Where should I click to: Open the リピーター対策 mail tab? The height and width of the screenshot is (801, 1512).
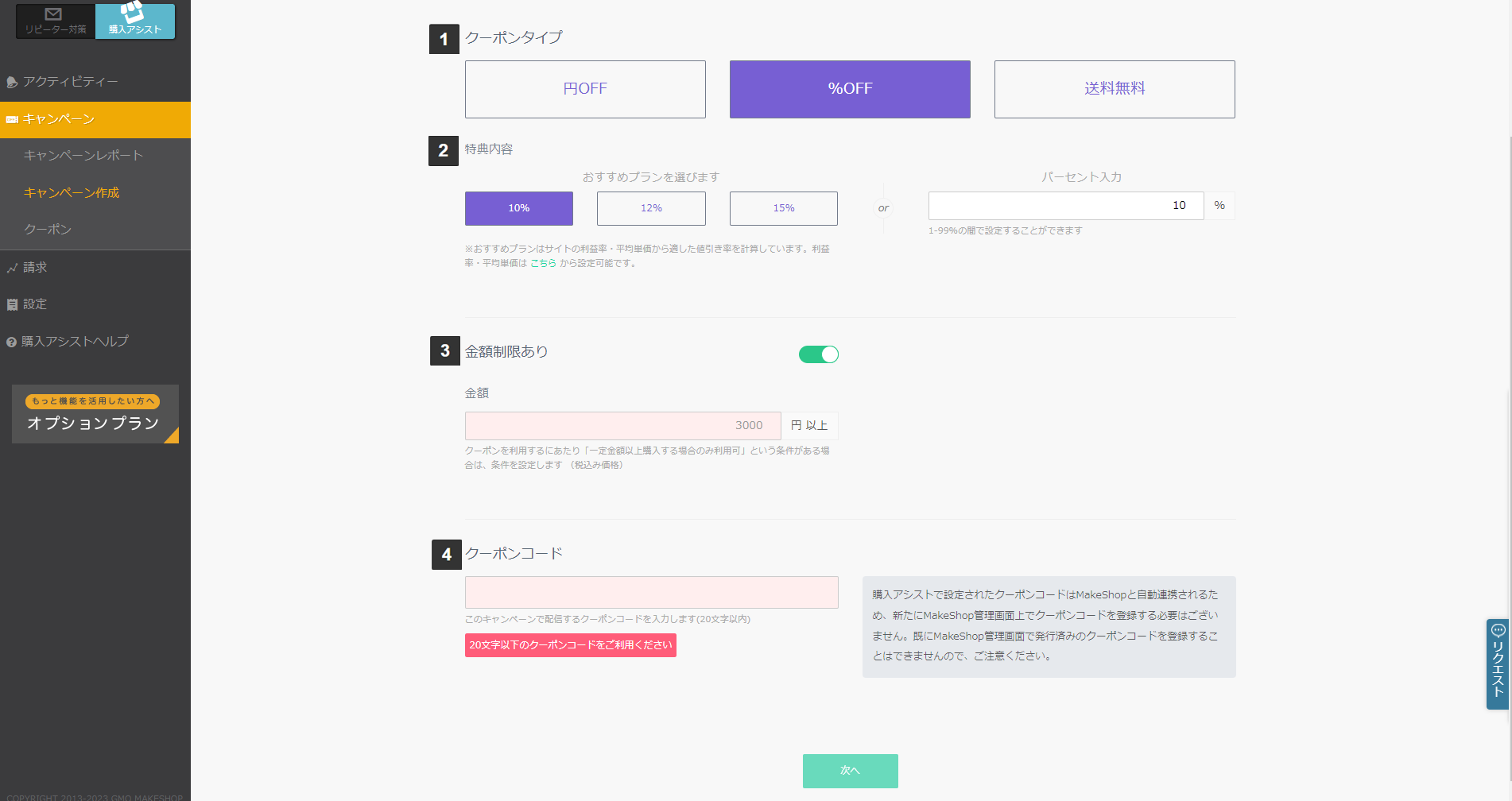55,21
